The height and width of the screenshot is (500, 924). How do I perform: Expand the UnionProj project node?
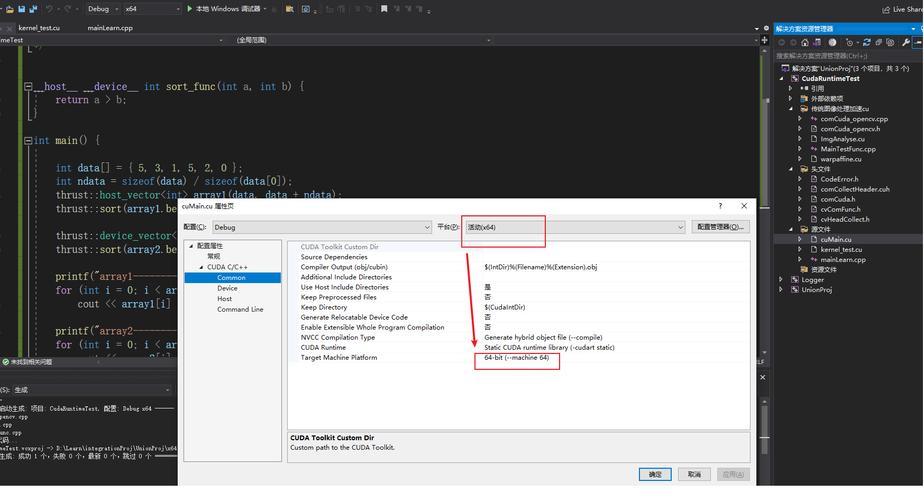point(782,290)
